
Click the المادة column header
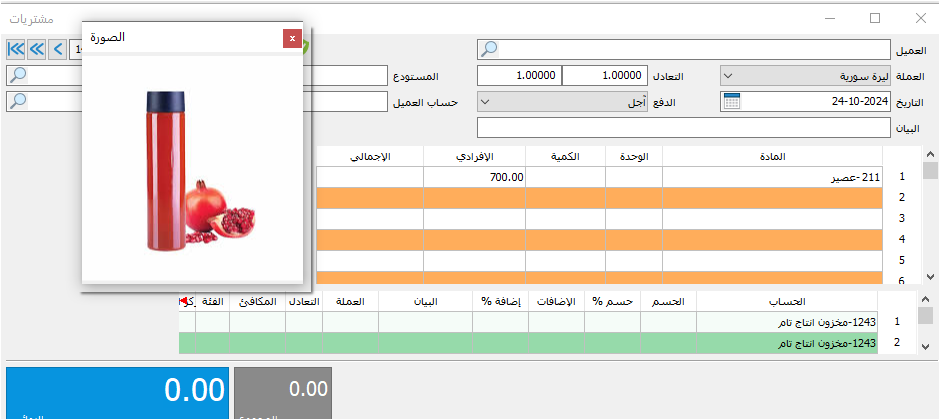pos(773,156)
